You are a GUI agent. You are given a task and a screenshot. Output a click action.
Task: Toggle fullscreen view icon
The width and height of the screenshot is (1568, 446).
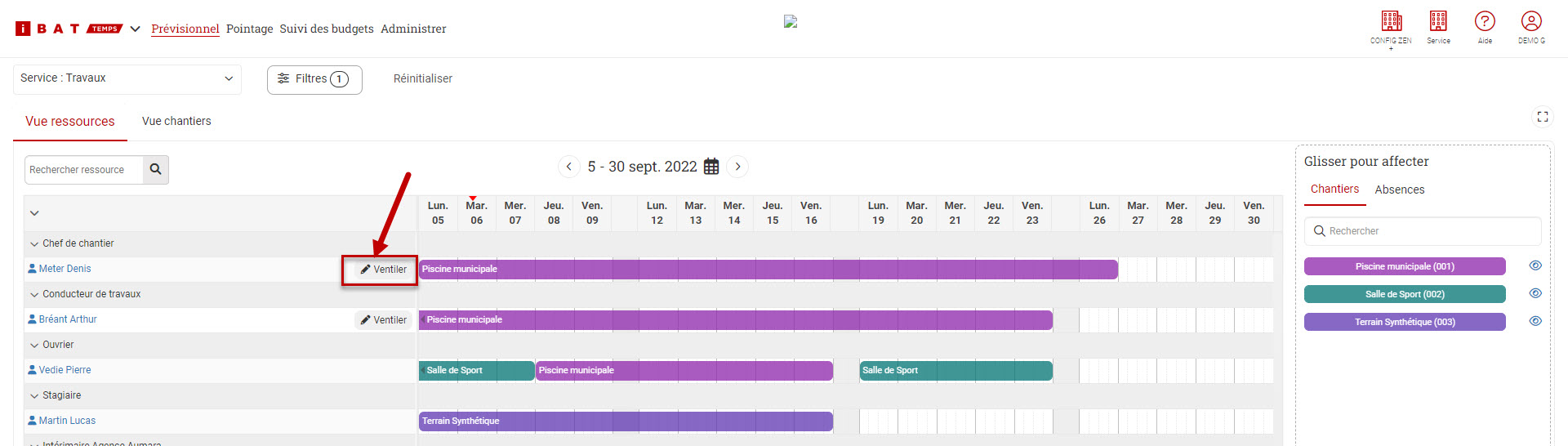tap(1542, 117)
